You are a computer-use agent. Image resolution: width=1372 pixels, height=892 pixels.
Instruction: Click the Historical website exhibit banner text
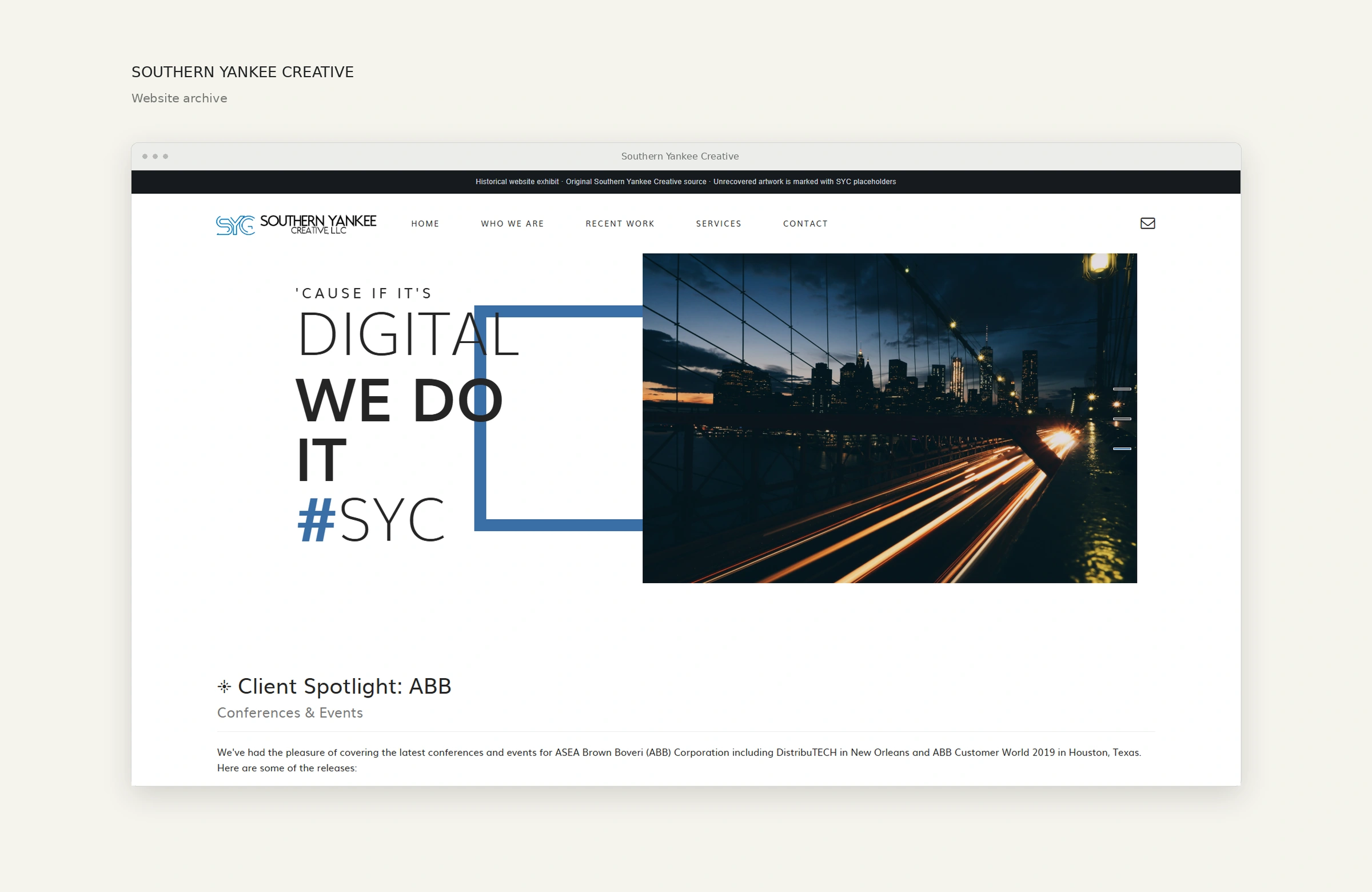click(685, 182)
